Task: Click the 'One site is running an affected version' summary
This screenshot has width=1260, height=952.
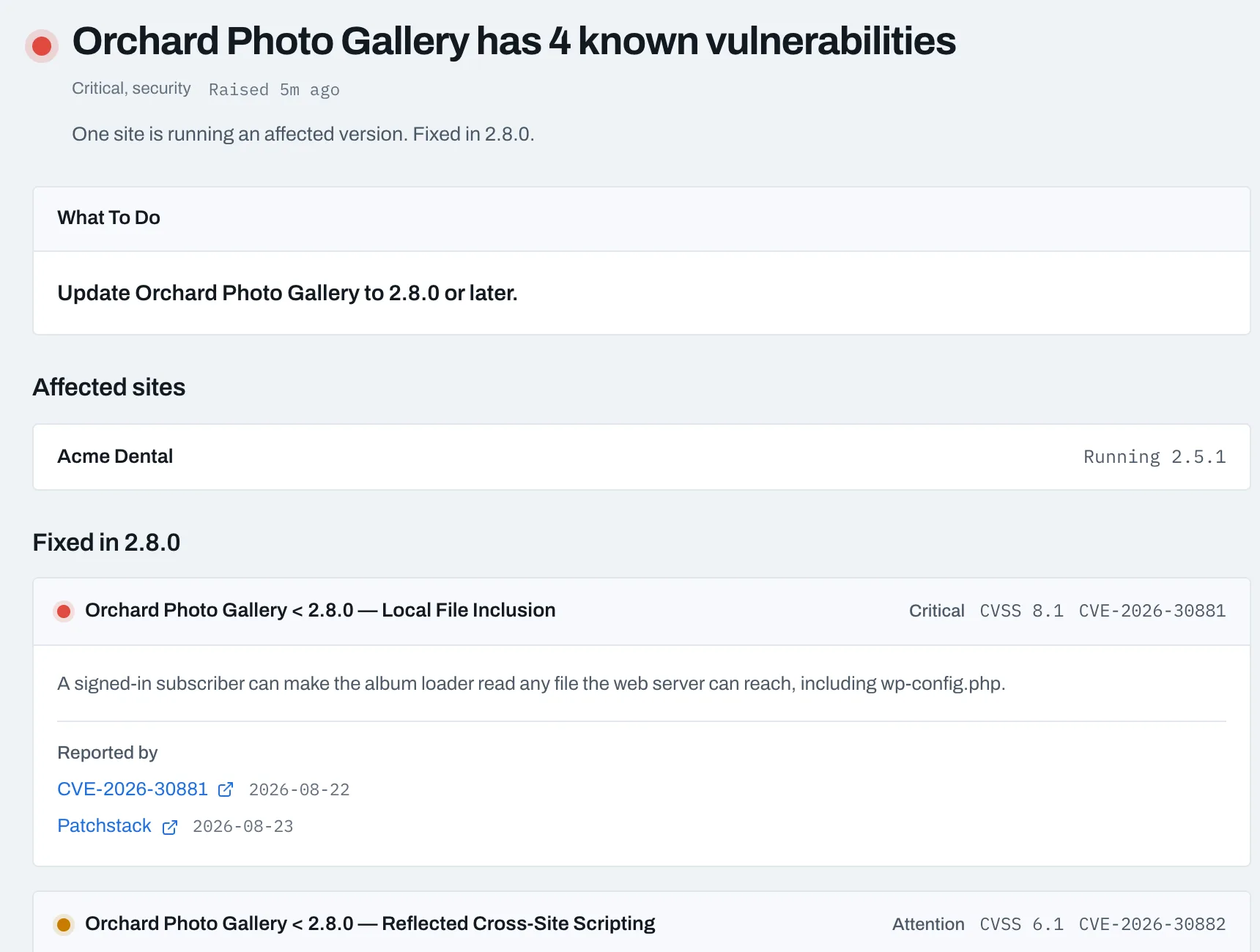Action: (x=303, y=134)
